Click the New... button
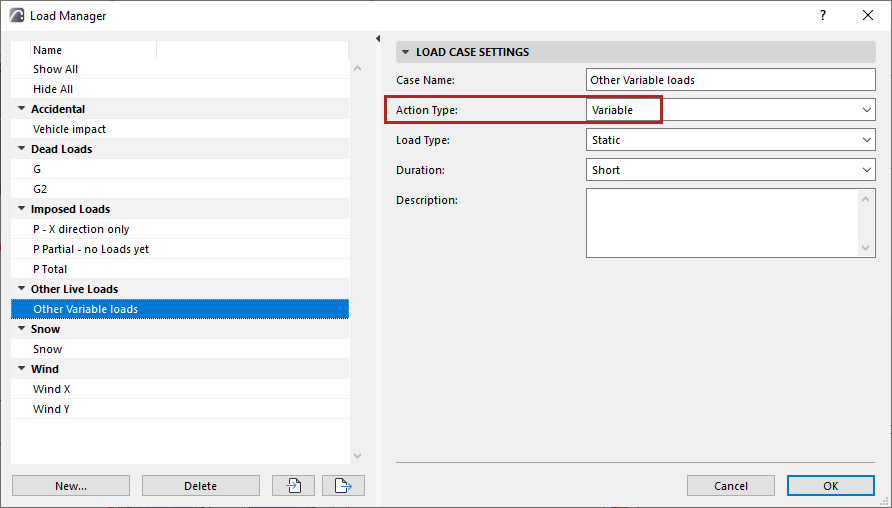Viewport: 892px width, 508px height. pos(71,486)
